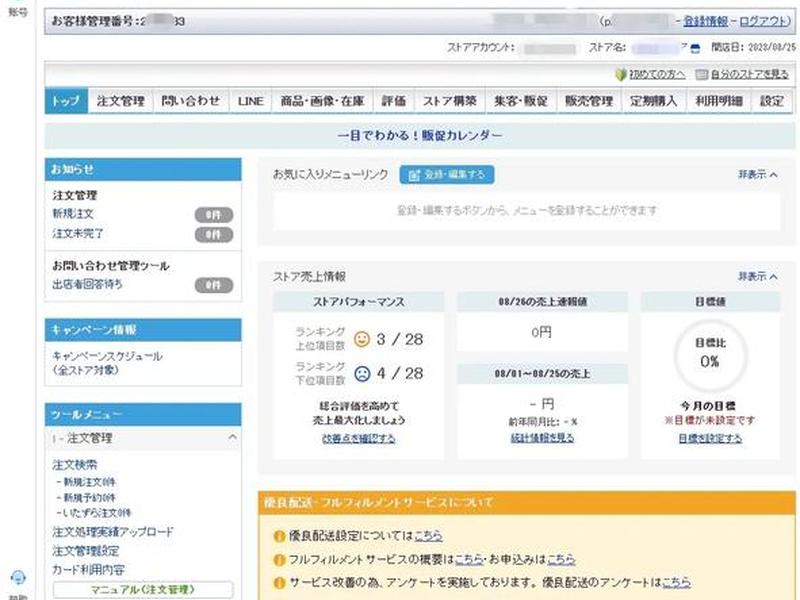Go to the ストア構築 tab
This screenshot has width=800, height=600.
click(450, 101)
